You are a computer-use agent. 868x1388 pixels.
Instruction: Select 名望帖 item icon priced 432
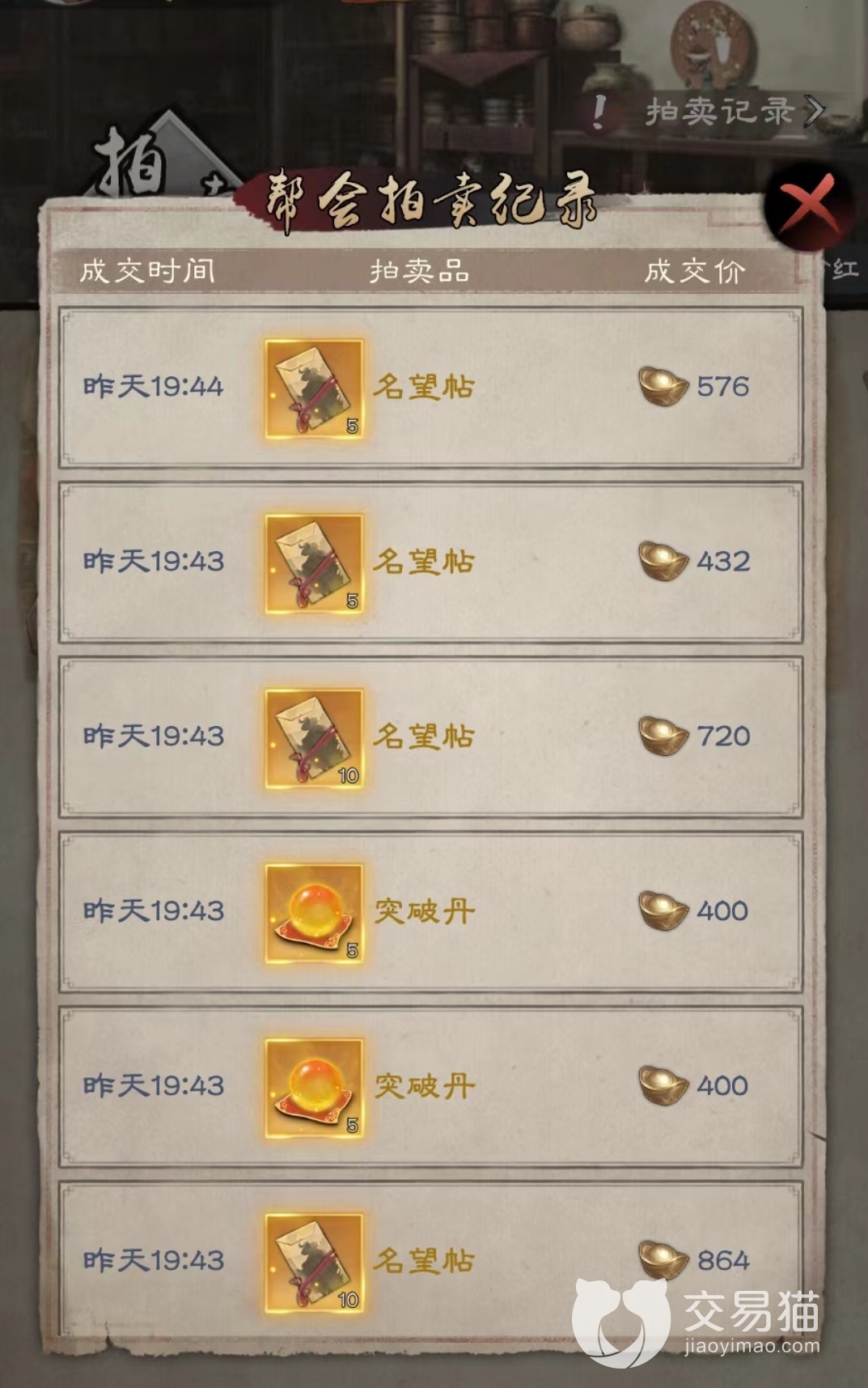(315, 564)
